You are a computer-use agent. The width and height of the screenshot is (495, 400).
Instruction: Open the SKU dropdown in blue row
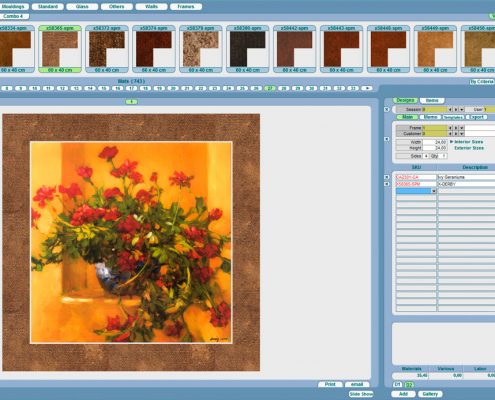pos(434,191)
